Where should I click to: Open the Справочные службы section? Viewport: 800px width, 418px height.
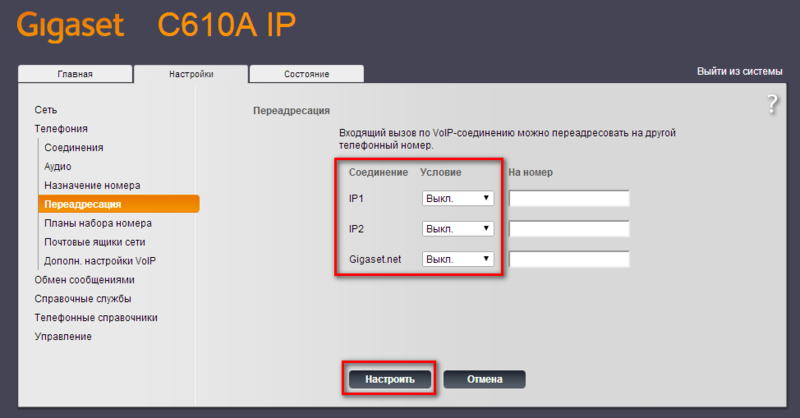pyautogui.click(x=83, y=299)
